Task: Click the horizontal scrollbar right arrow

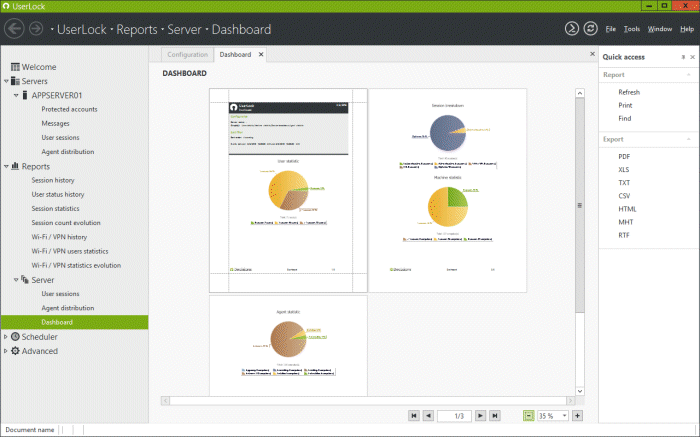Action: point(570,400)
